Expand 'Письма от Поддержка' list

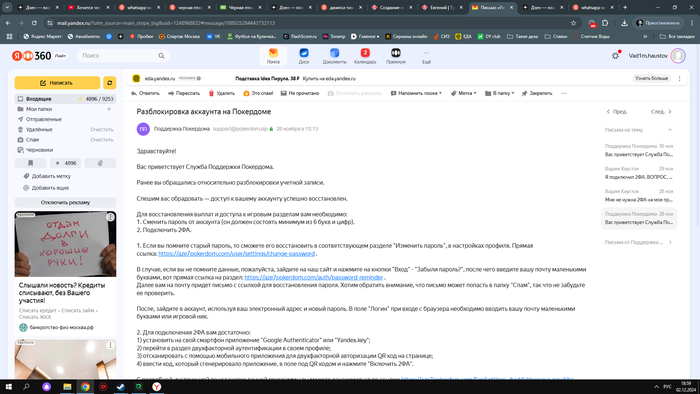point(638,242)
